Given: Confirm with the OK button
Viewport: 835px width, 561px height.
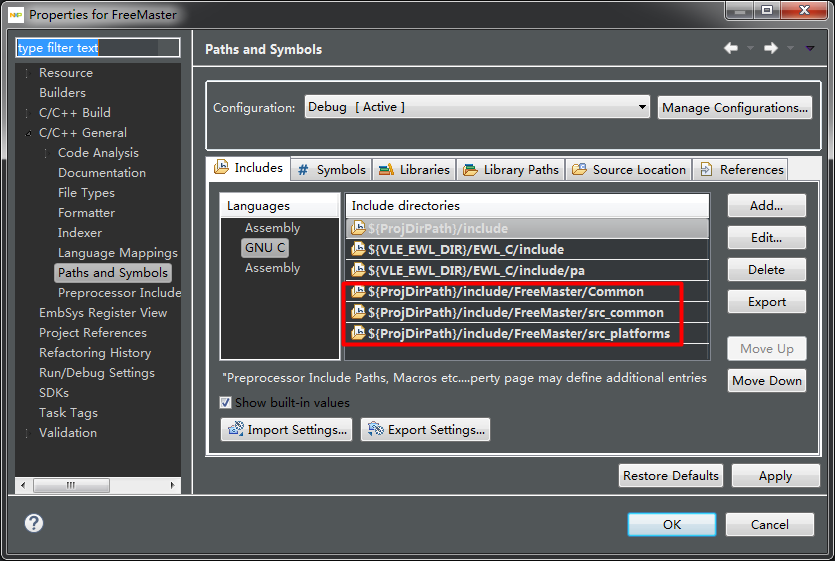Looking at the screenshot, I should (x=672, y=524).
